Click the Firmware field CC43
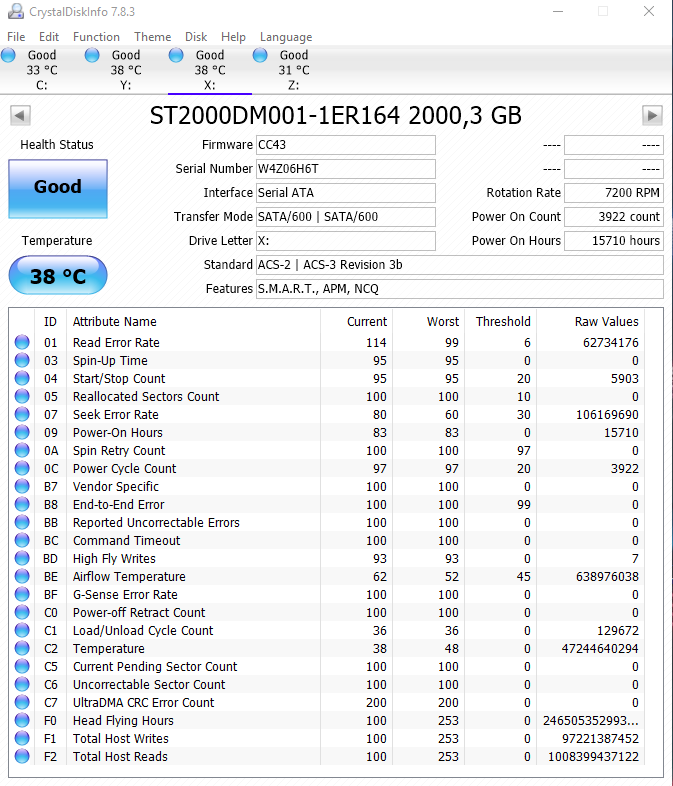This screenshot has height=786, width=673. pos(346,145)
